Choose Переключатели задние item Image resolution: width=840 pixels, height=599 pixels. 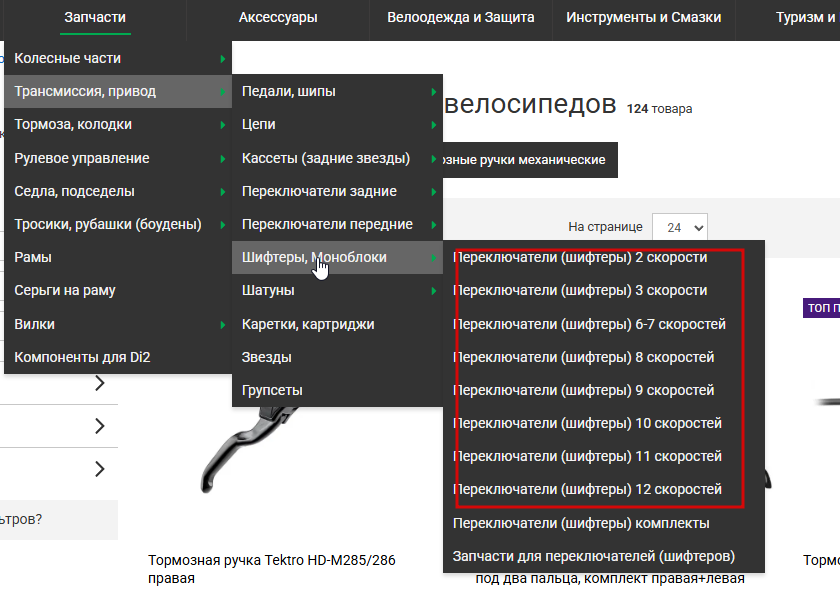coord(338,191)
